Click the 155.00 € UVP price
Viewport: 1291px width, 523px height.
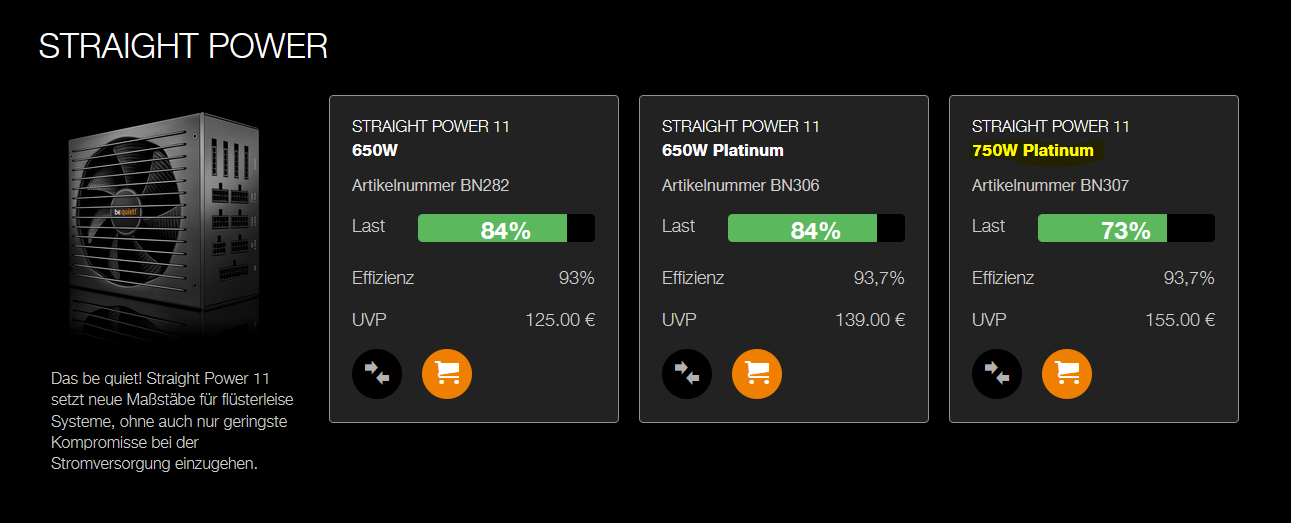[x=1179, y=321]
